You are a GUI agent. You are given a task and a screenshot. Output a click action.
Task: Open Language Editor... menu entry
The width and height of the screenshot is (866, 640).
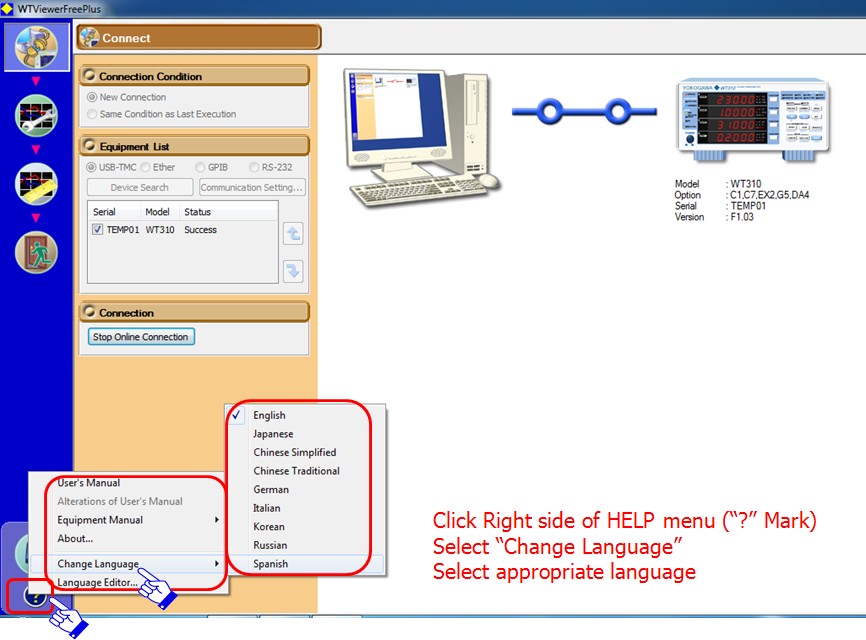pyautogui.click(x=127, y=583)
